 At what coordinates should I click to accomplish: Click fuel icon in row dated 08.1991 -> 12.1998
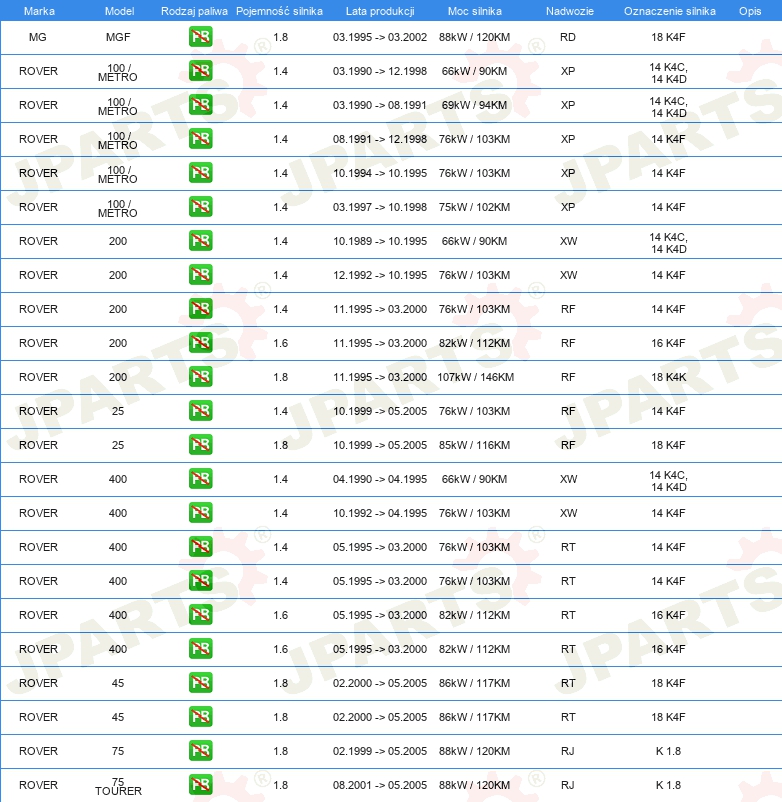click(x=200, y=139)
